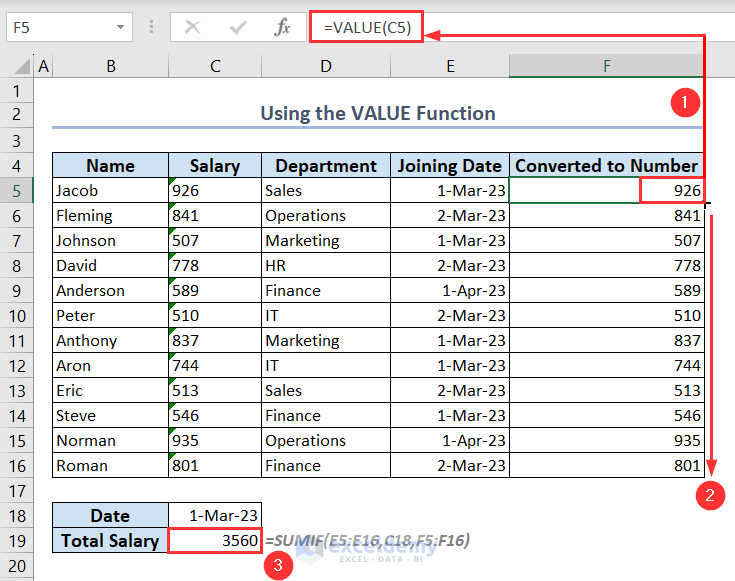Viewport: 735px width, 581px height.
Task: Select converted number cell 801 in column F
Action: [607, 466]
